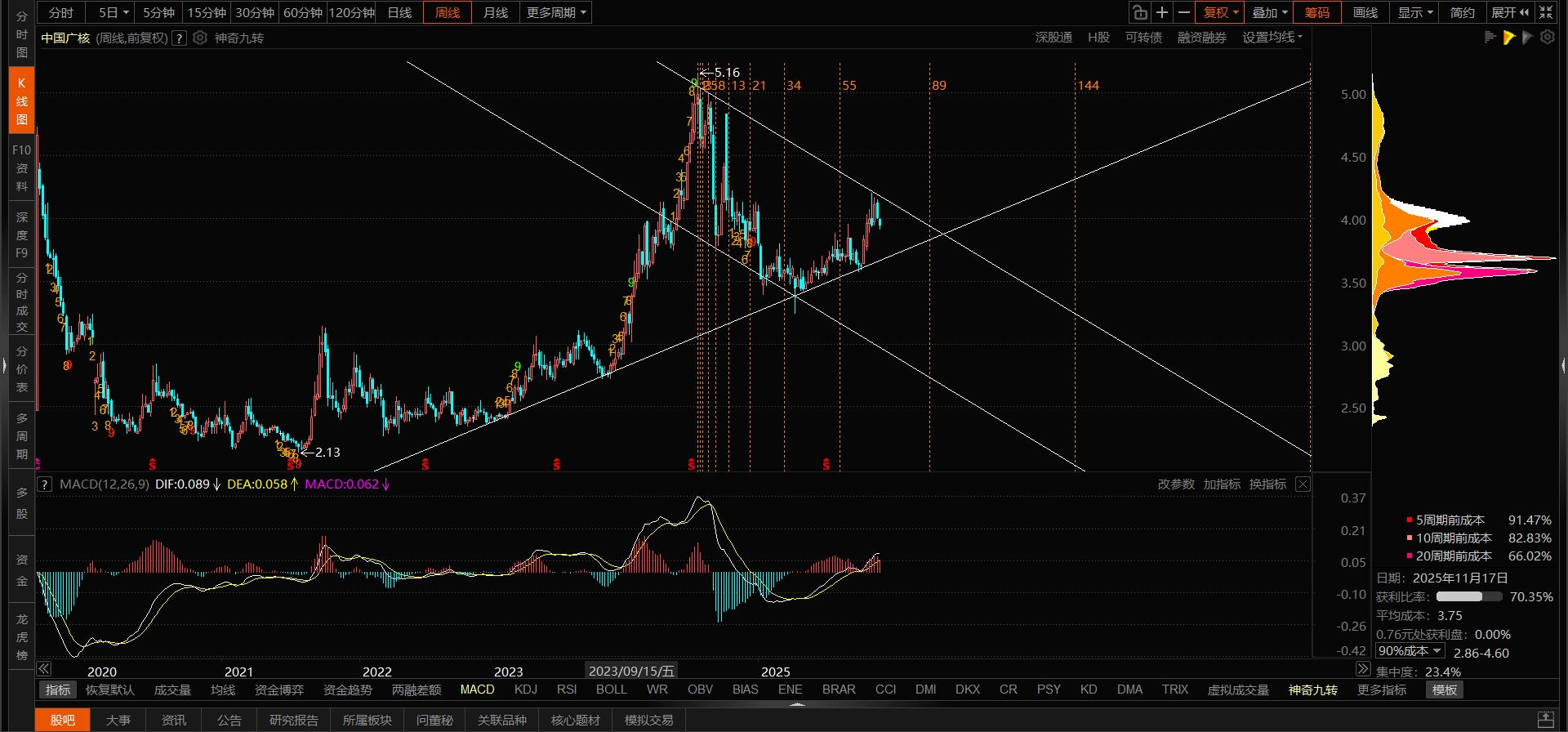
Task: Expand the 设置均线 dropdown
Action: coord(1272,38)
